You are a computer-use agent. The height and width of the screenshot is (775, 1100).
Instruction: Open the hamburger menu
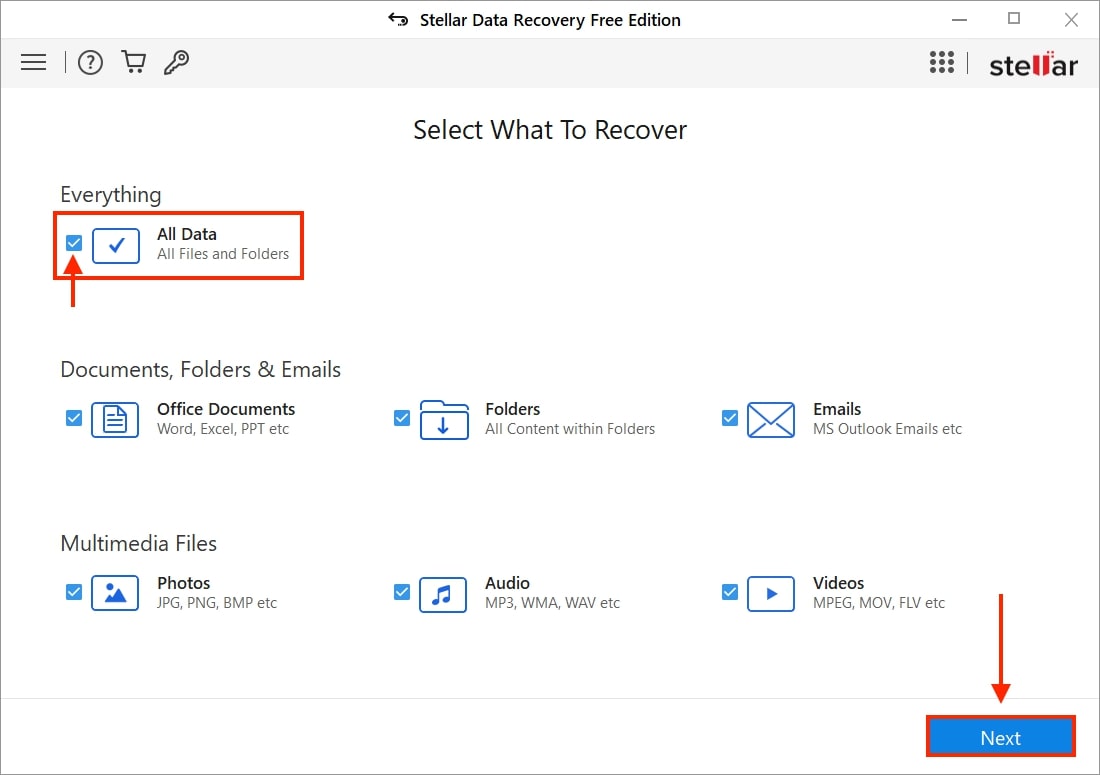[x=33, y=62]
